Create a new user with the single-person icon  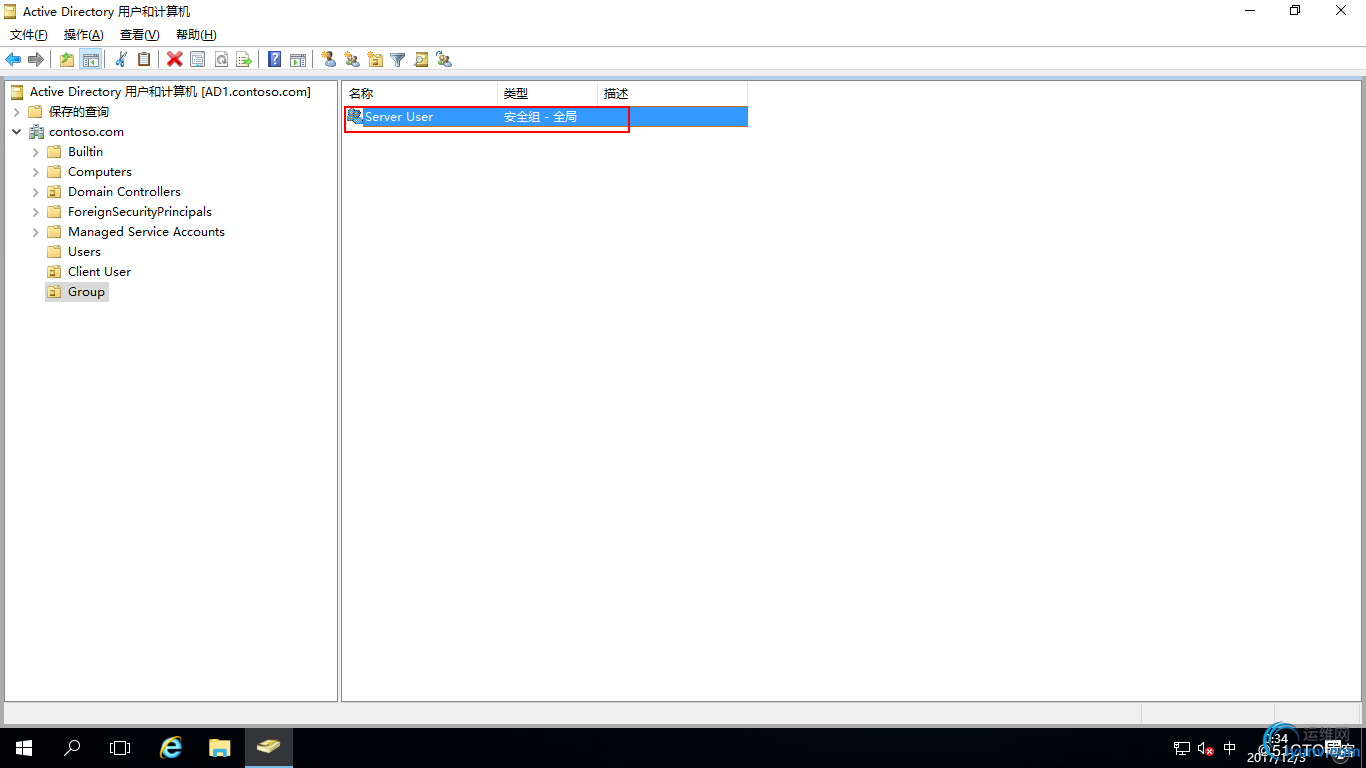click(329, 60)
